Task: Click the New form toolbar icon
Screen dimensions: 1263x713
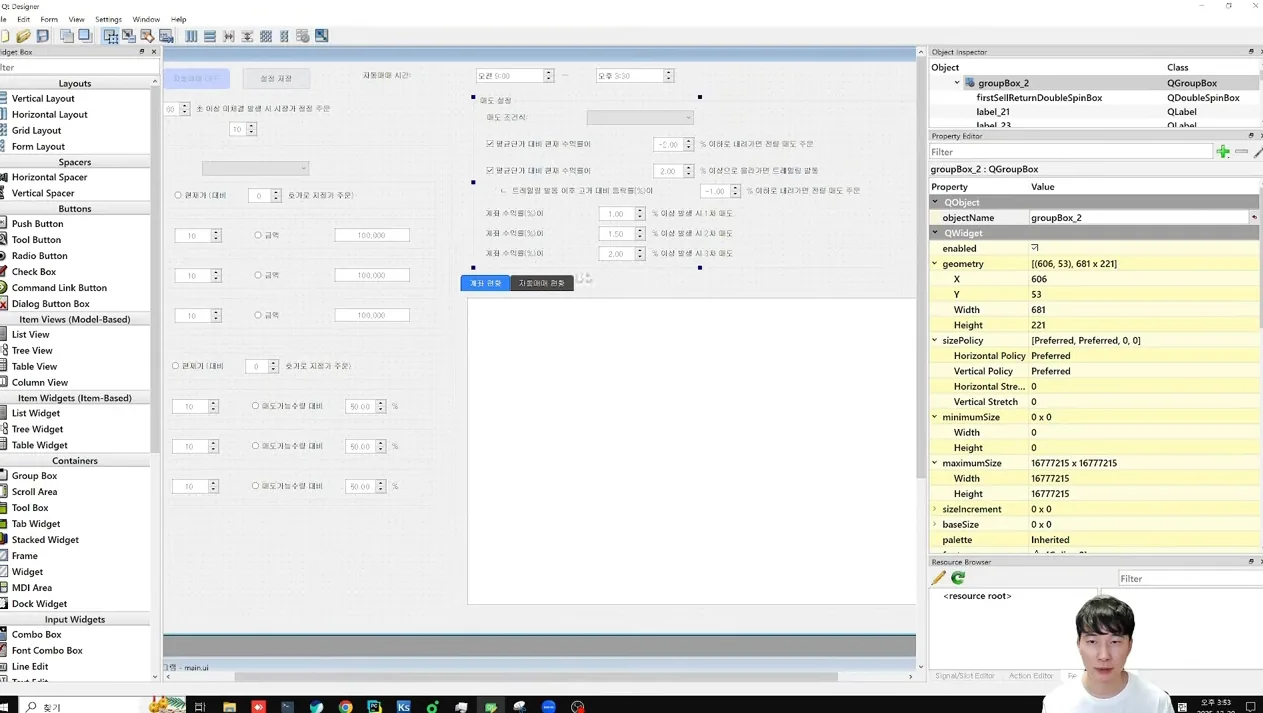Action: pos(5,36)
